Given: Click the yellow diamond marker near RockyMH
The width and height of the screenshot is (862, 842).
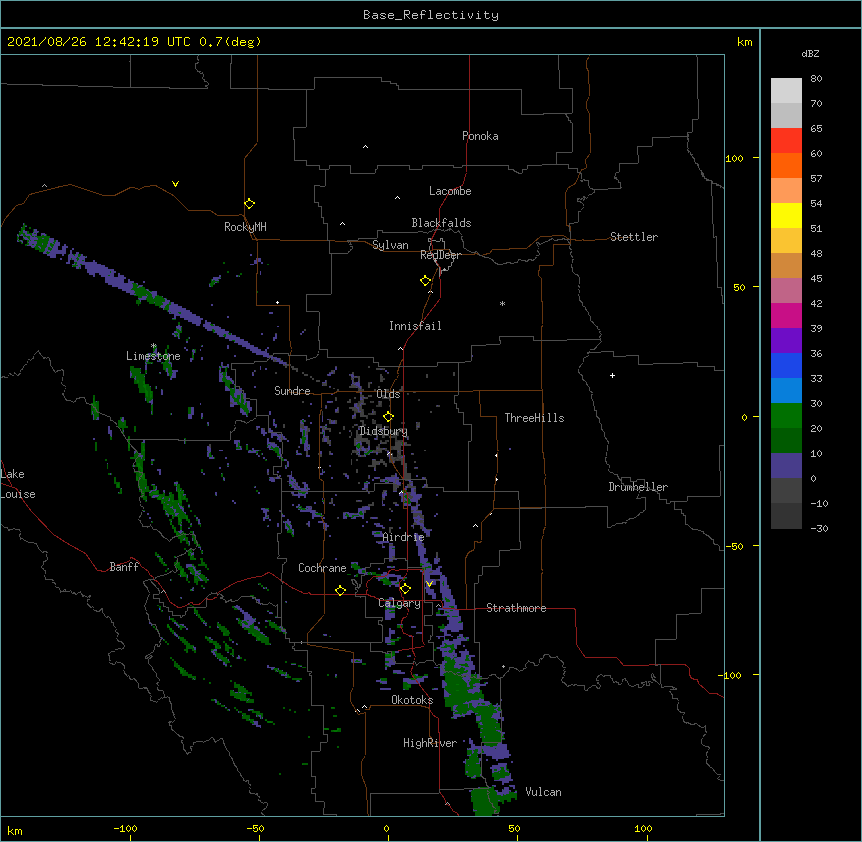Looking at the screenshot, I should [x=249, y=203].
